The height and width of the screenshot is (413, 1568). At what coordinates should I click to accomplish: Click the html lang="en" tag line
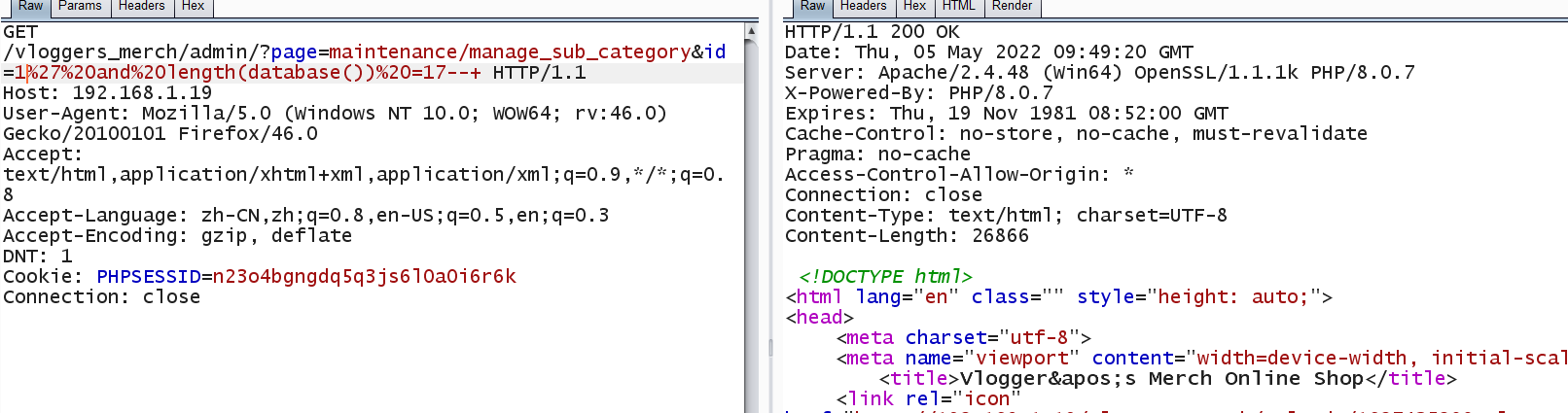(1059, 297)
